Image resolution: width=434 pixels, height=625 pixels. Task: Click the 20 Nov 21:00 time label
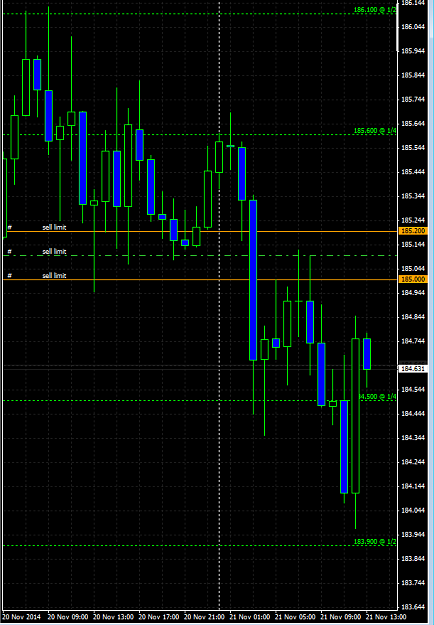[204, 616]
